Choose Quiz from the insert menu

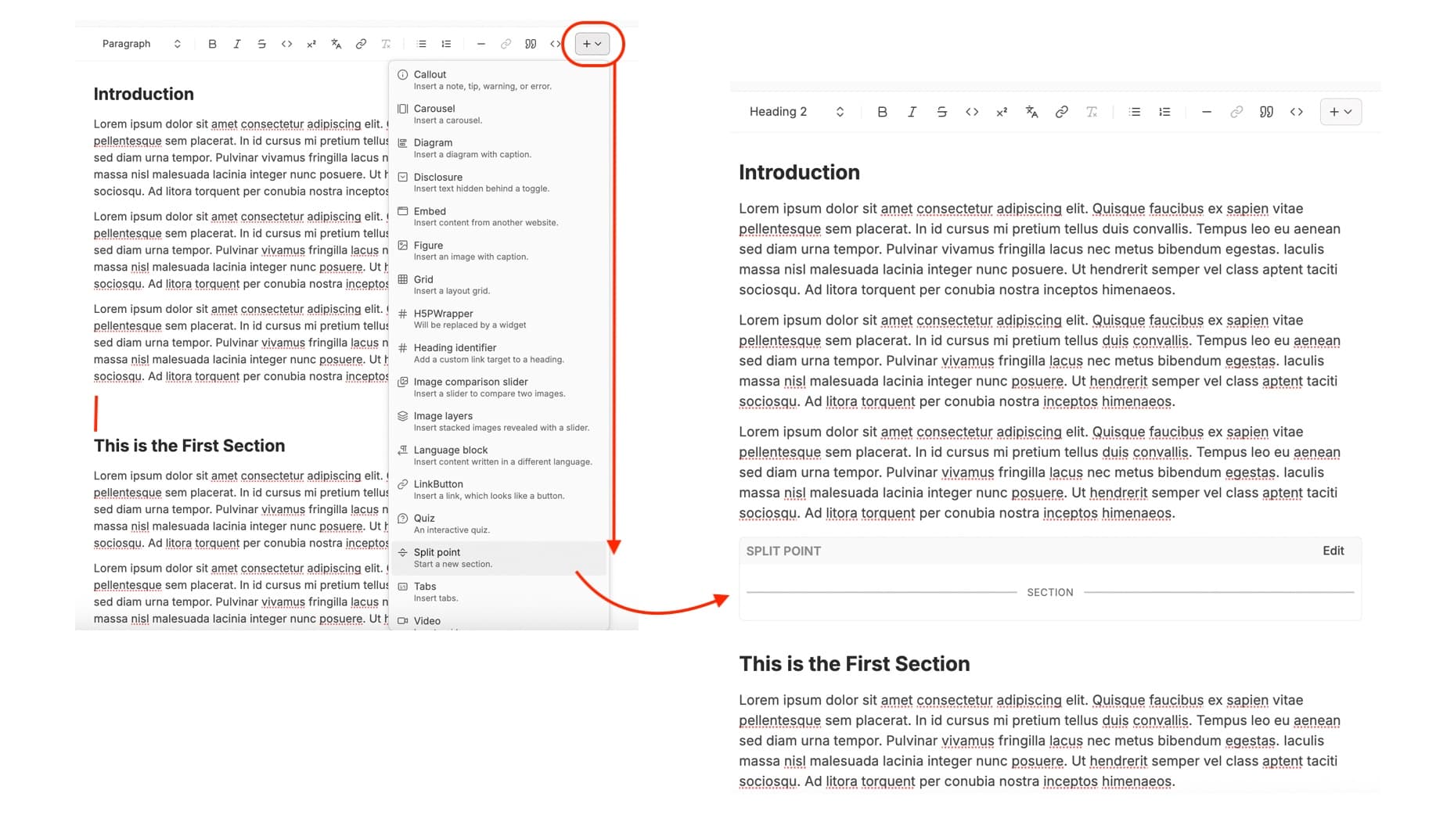[499, 523]
